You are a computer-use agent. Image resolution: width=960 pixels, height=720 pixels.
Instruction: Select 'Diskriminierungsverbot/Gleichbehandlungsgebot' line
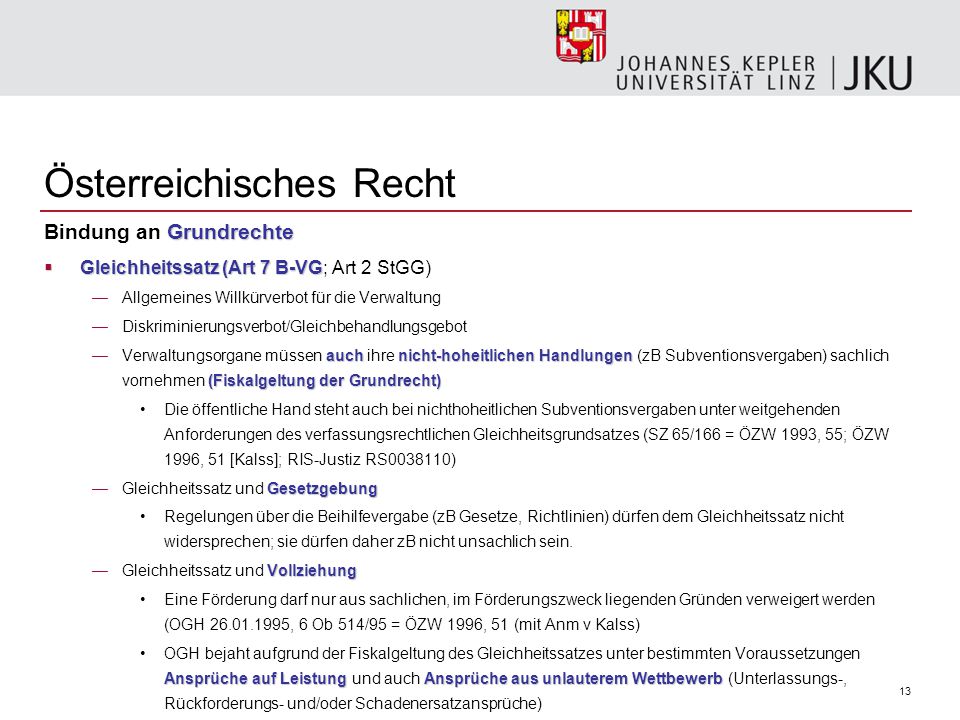point(294,326)
